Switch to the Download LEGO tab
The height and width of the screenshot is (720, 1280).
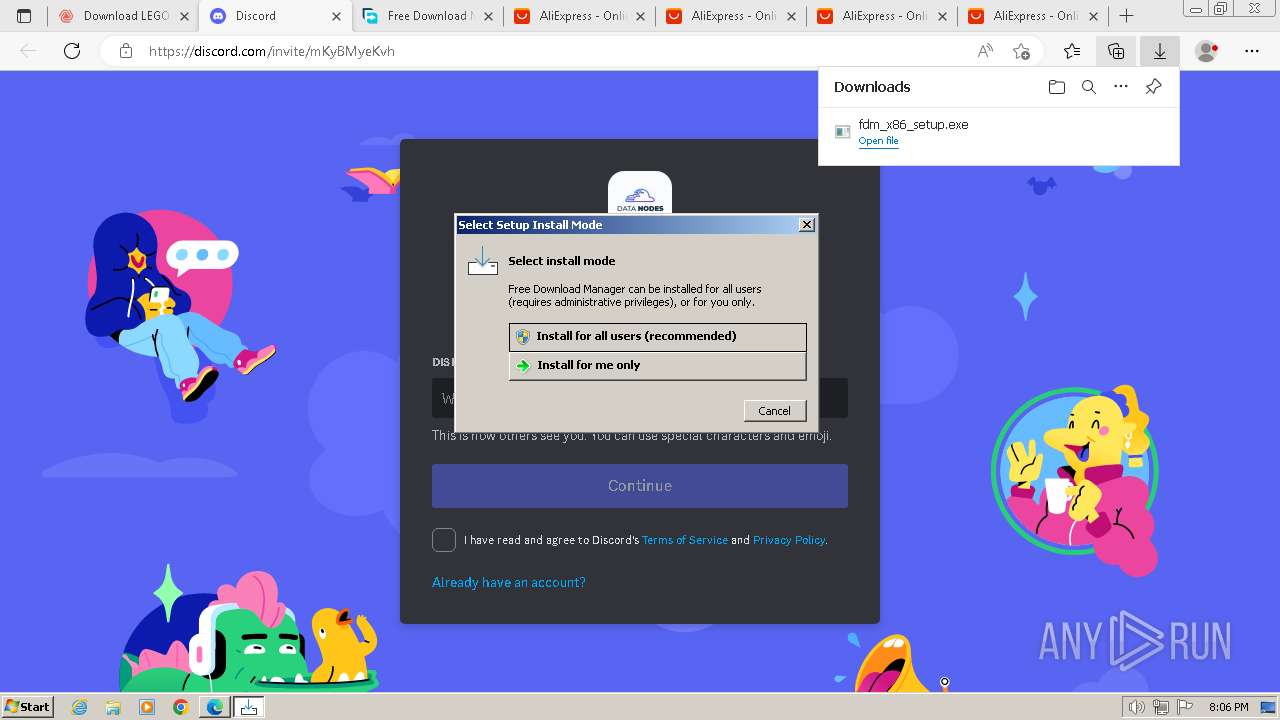123,16
